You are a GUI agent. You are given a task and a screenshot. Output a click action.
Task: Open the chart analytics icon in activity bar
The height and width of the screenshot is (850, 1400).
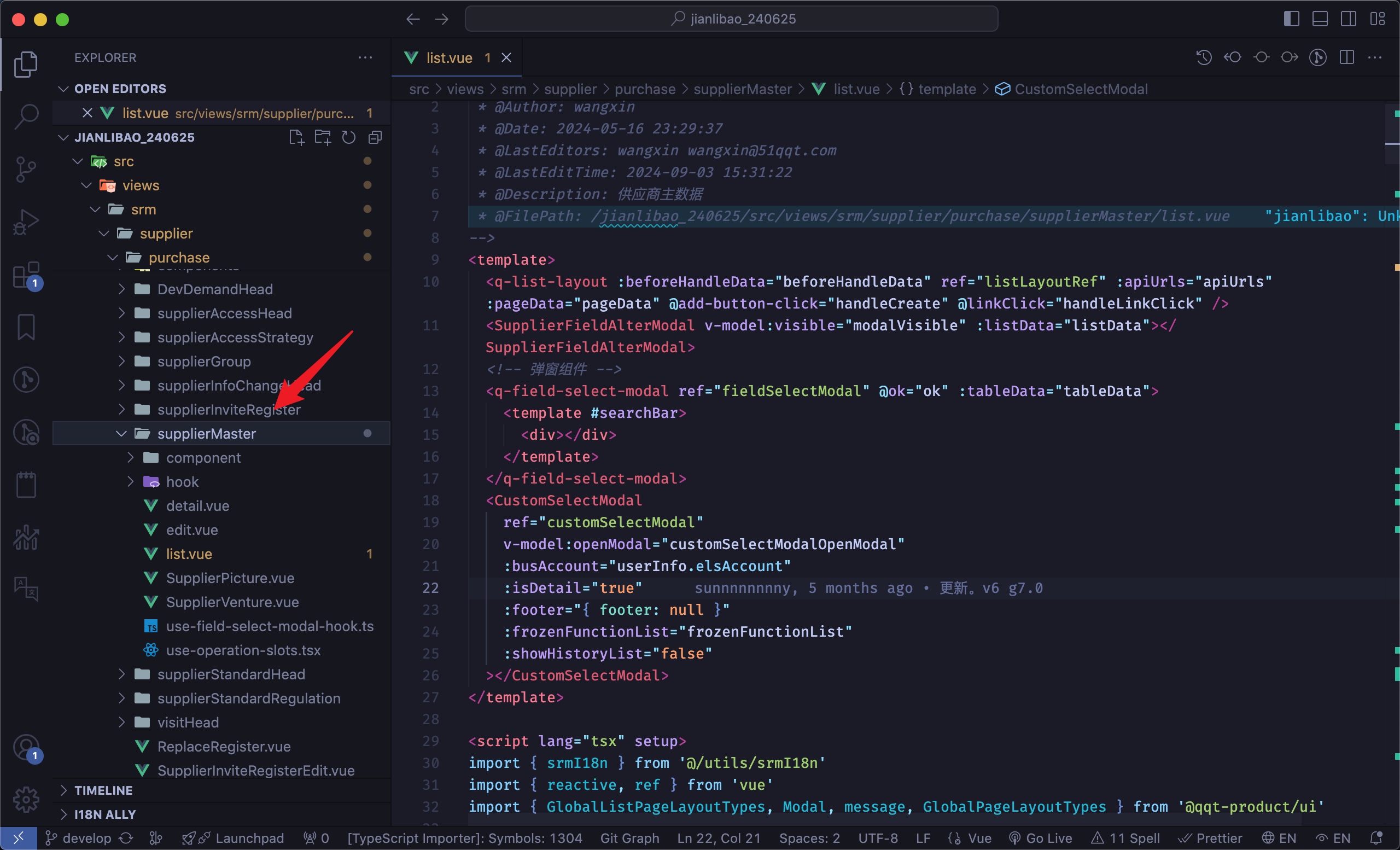(26, 537)
